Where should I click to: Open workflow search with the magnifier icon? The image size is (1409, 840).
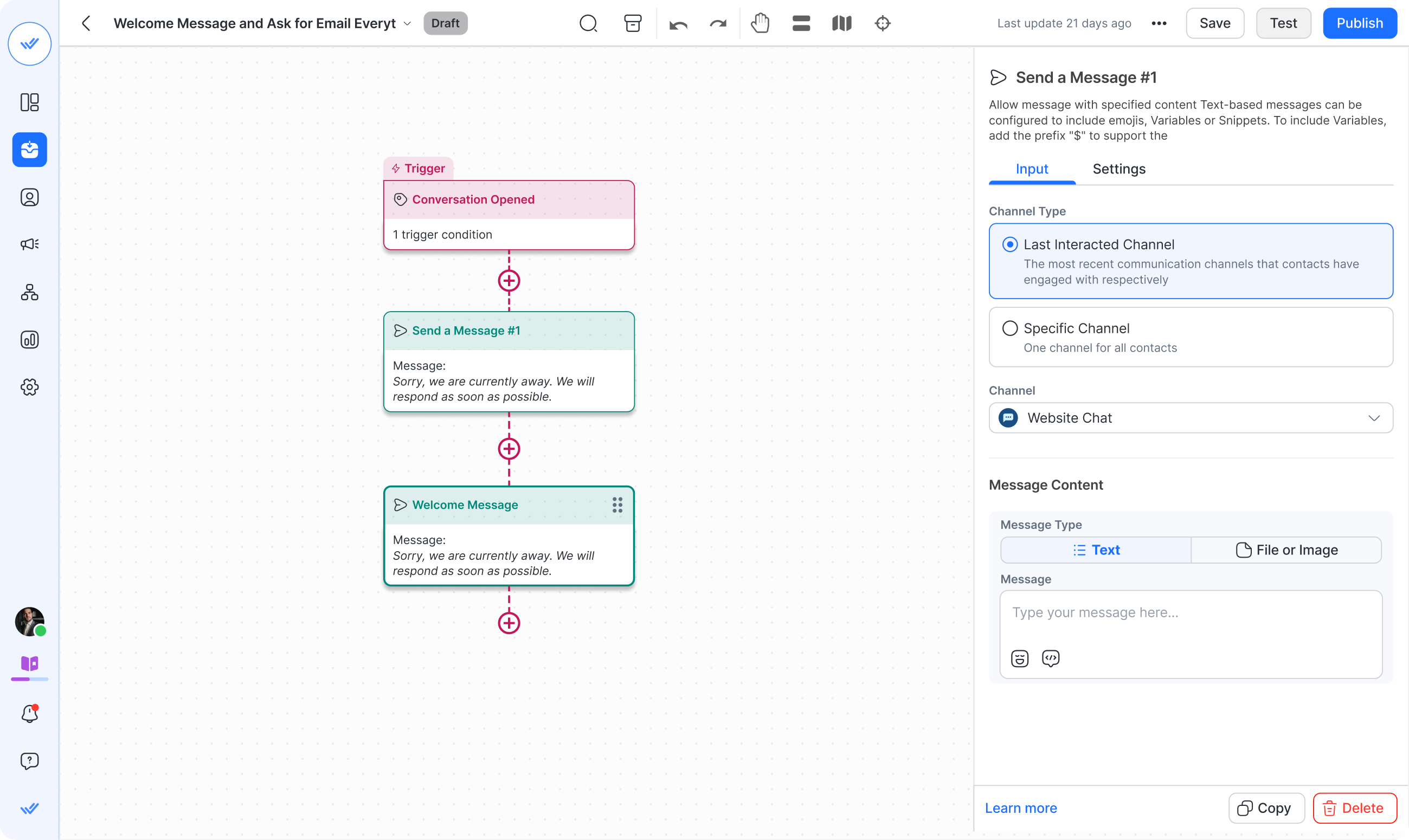pos(588,23)
